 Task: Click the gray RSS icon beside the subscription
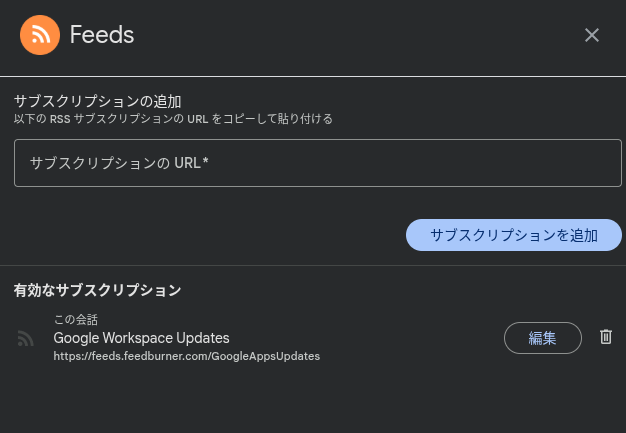(25, 339)
